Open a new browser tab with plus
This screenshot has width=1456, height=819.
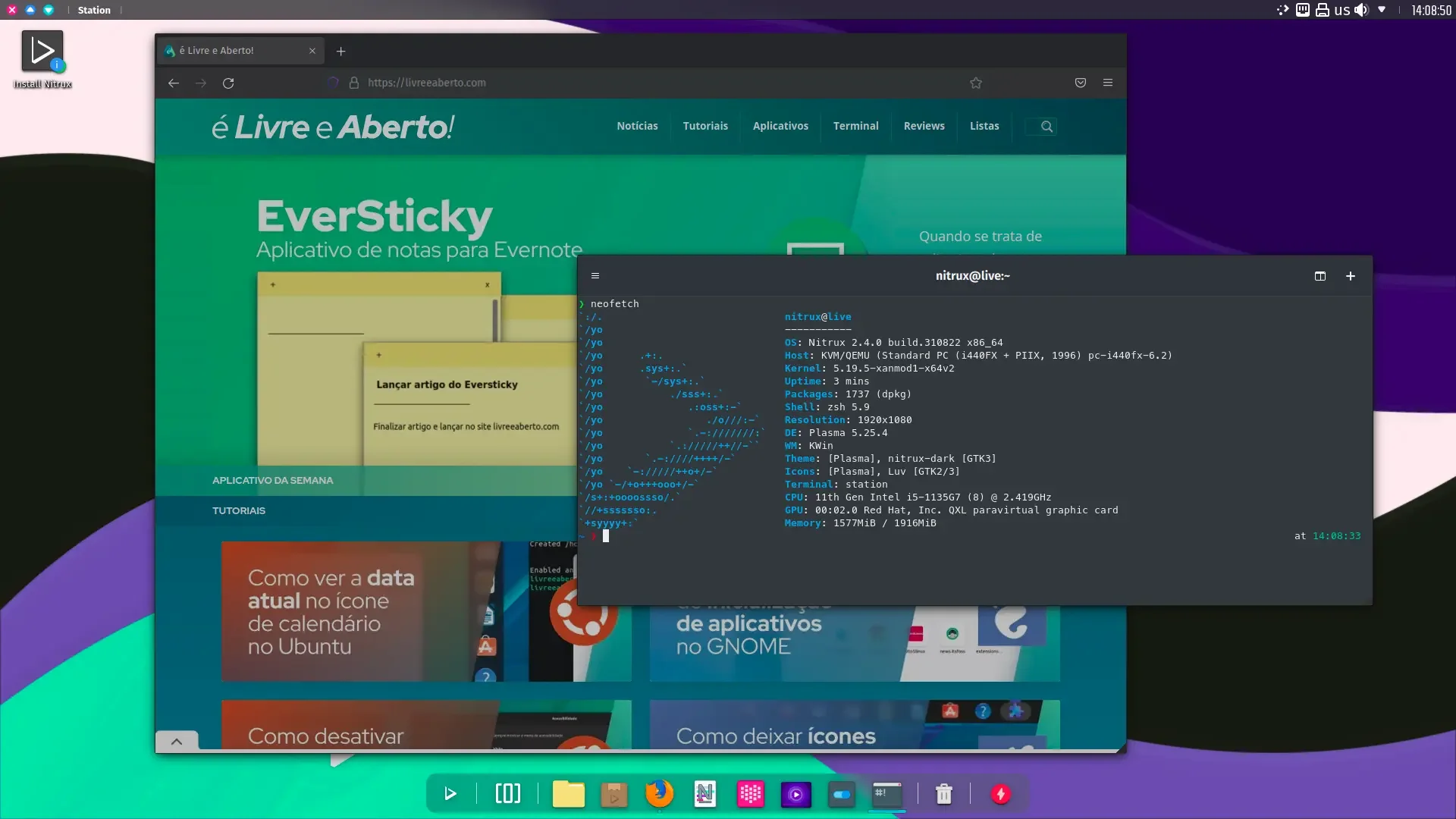[341, 51]
